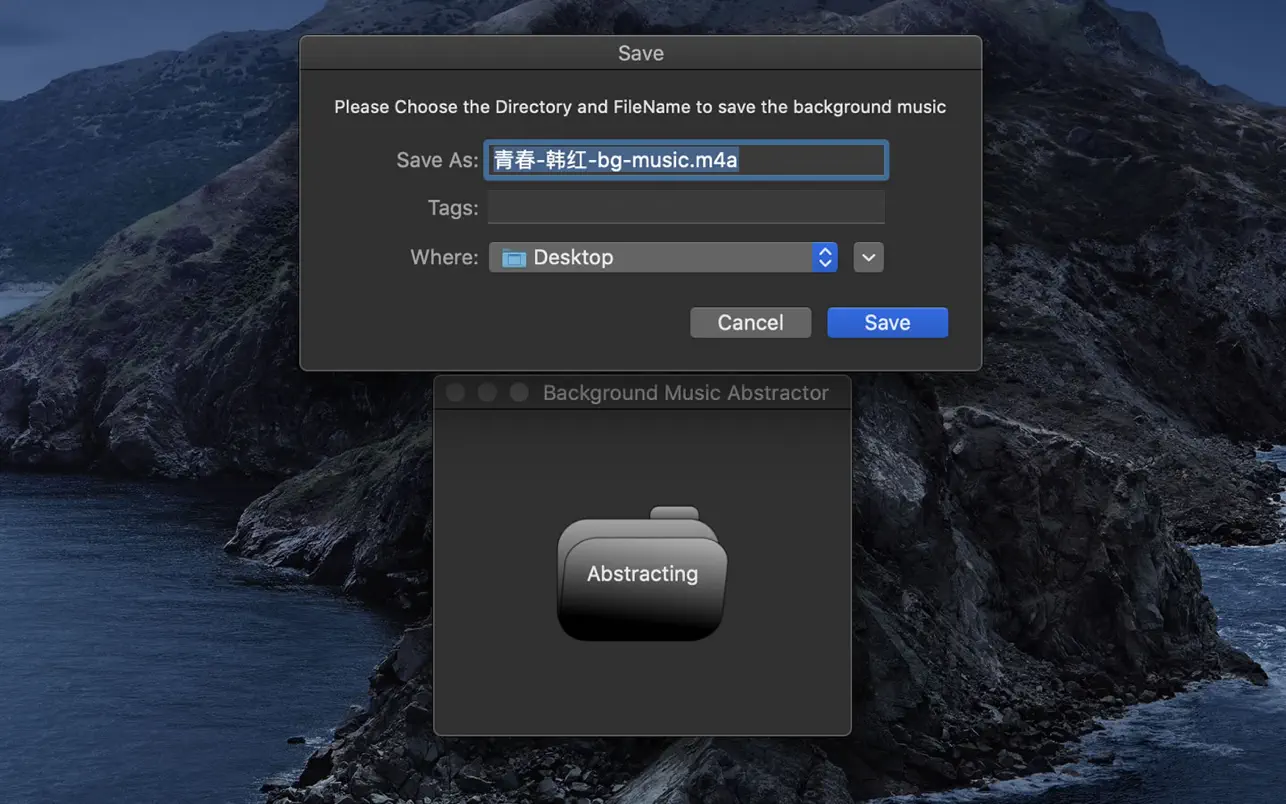Screen dimensions: 1286x804
Task: Zoom the Background Music Abstractor window
Action: click(519, 393)
